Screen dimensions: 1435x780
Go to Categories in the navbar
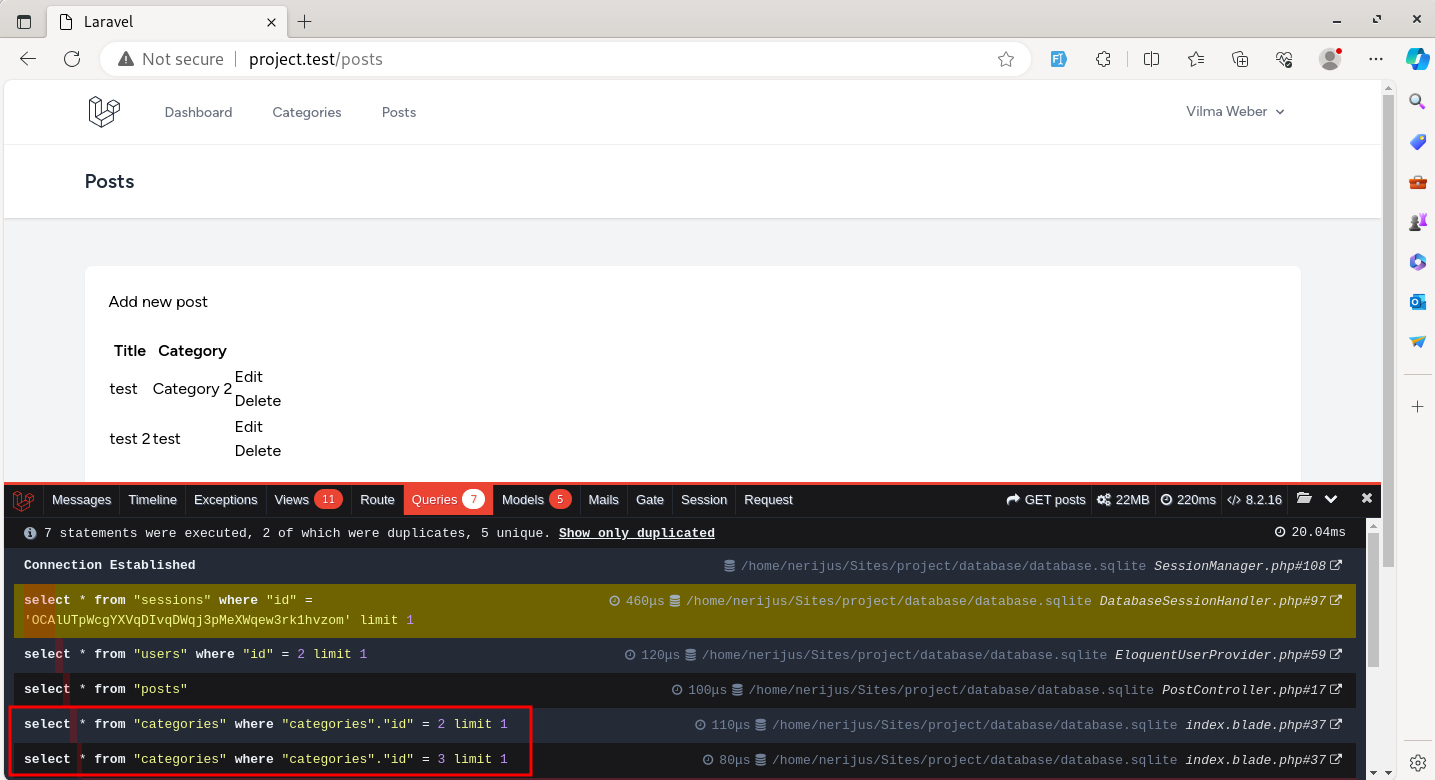click(307, 112)
